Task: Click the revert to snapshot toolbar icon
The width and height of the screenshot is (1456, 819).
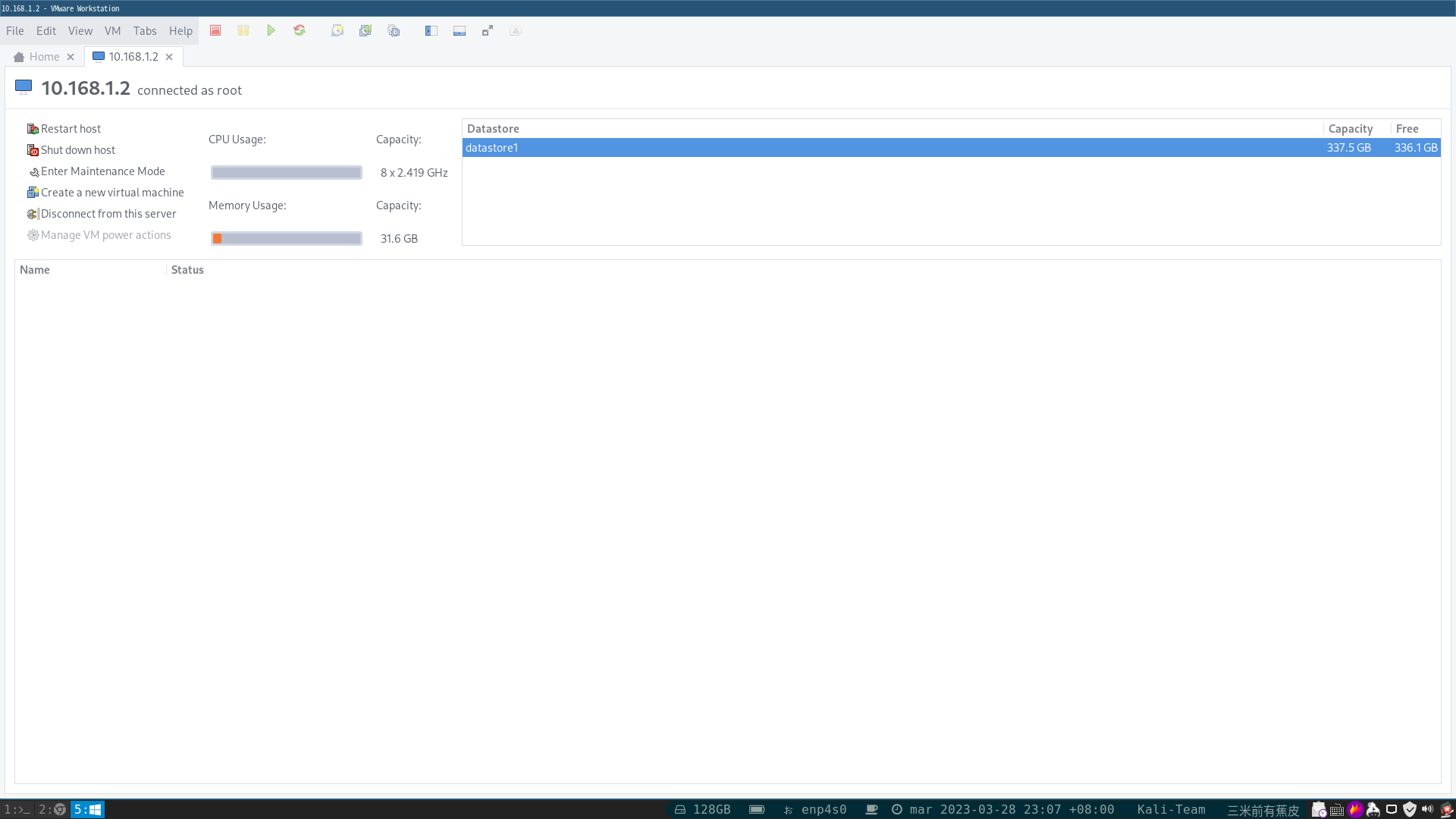Action: click(366, 31)
